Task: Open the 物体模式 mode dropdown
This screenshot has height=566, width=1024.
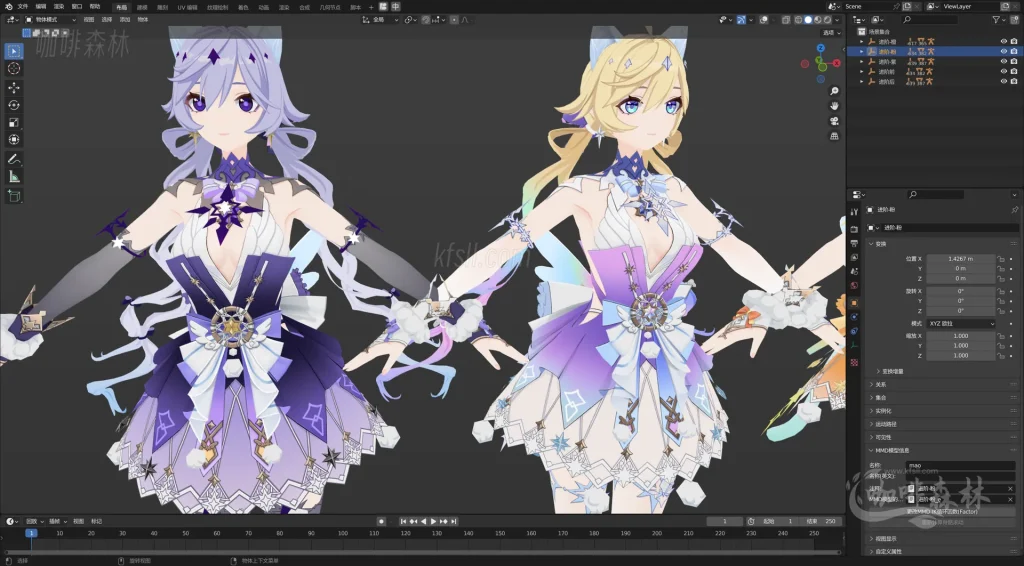Action: 50,20
